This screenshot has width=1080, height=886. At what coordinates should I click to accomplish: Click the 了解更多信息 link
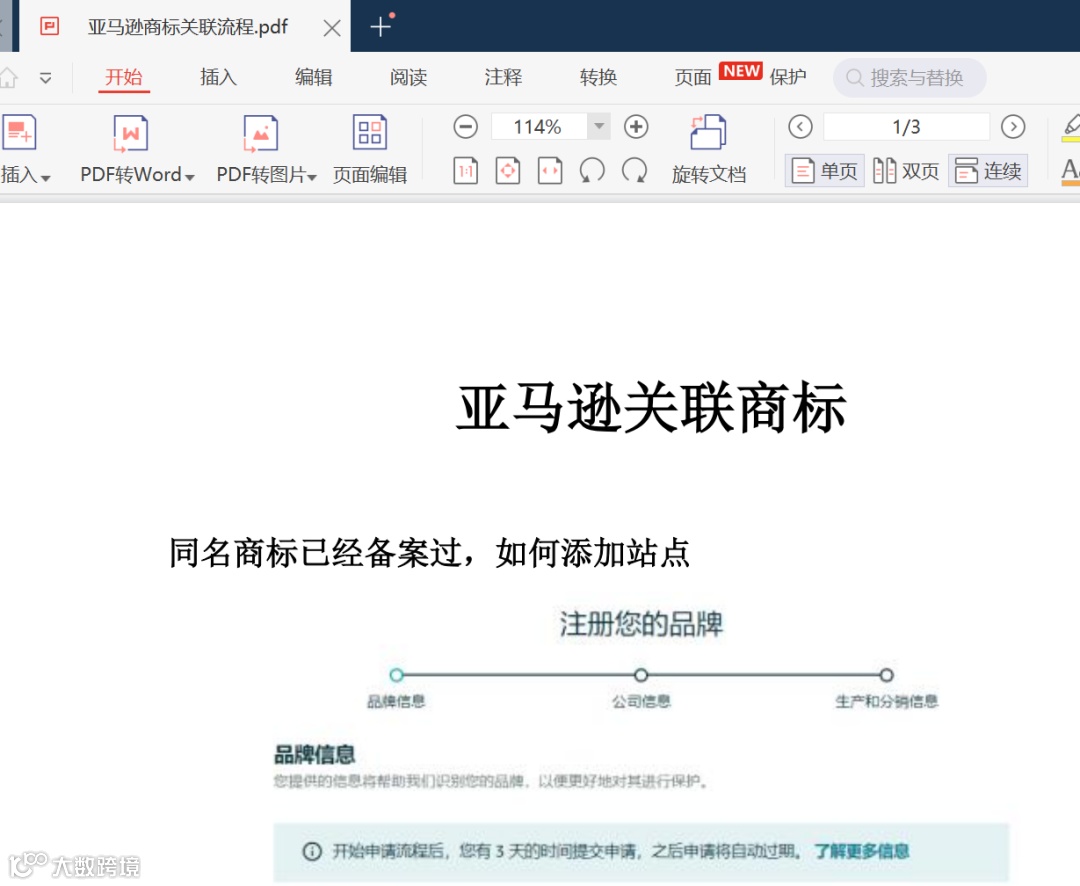[x=862, y=851]
